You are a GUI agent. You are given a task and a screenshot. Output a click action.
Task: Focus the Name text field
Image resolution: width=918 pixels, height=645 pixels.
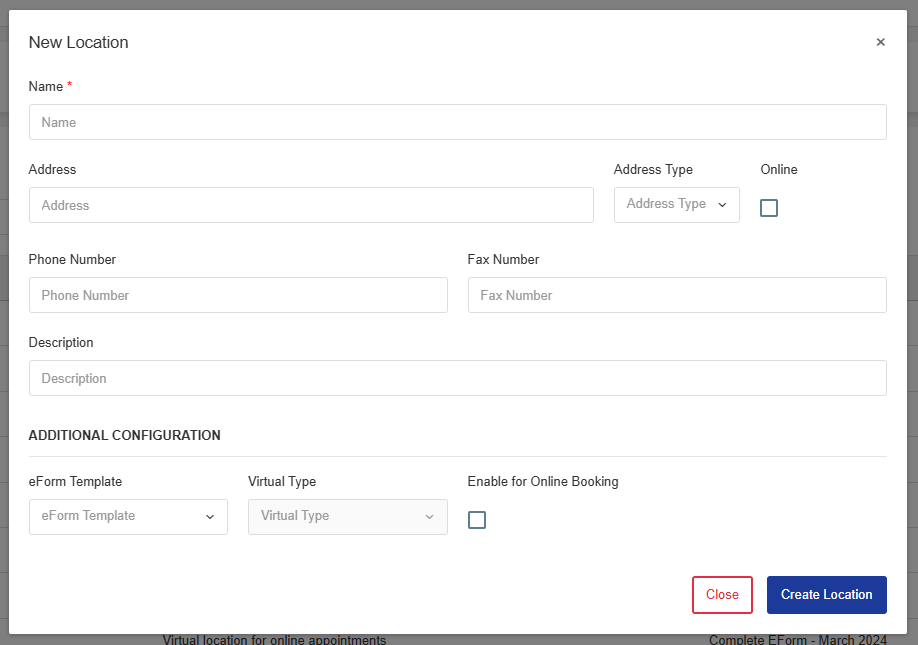[457, 122]
